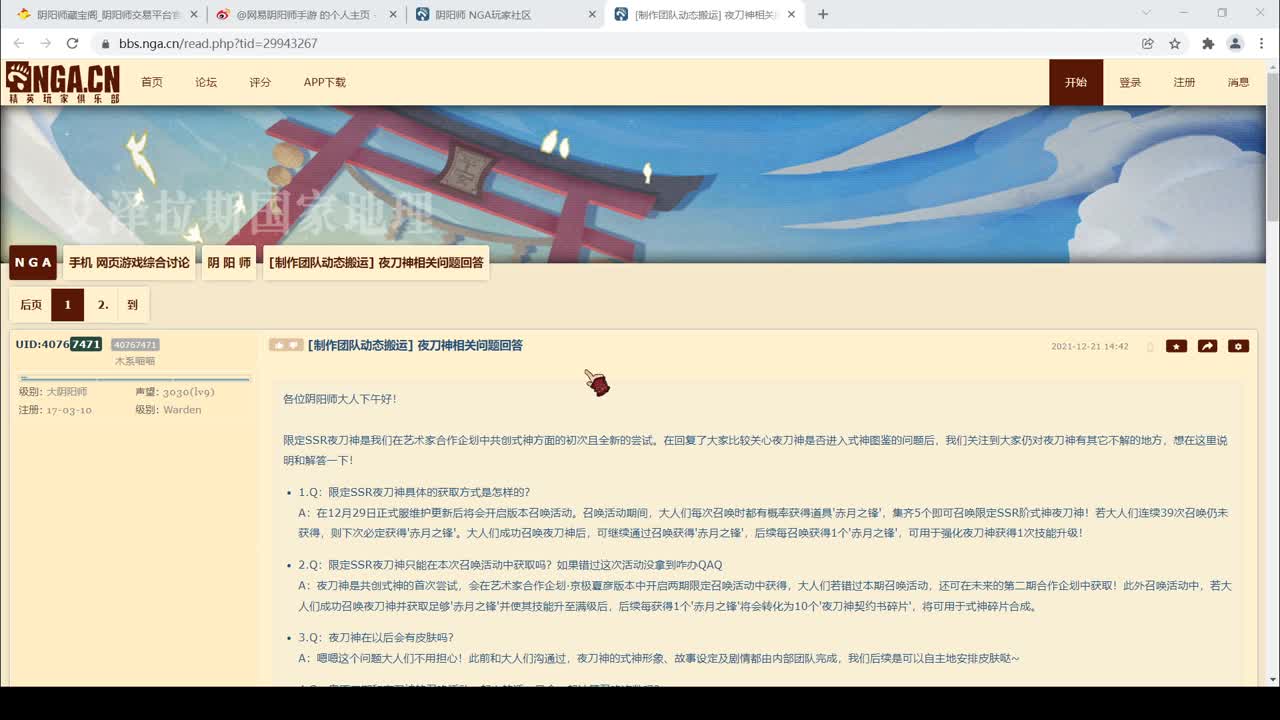Open the 论坛 menu item
1280x720 pixels.
(206, 82)
